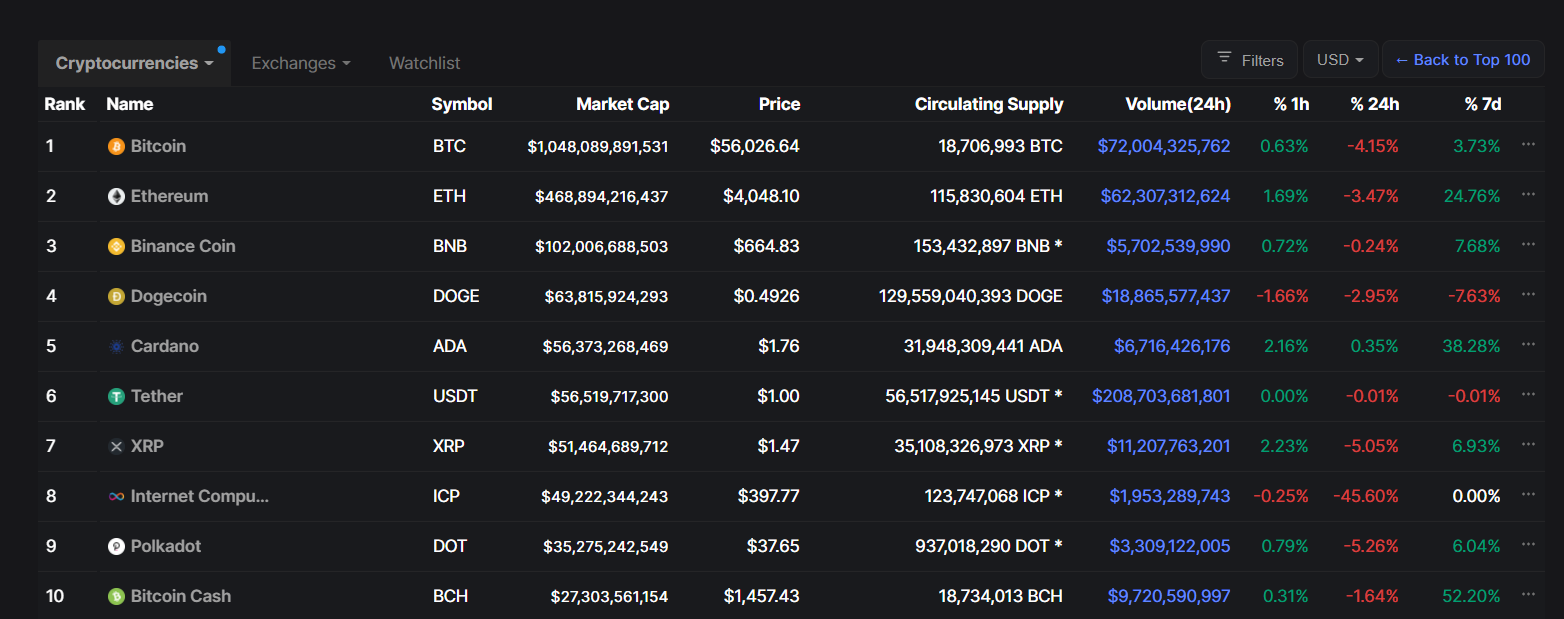Sort by the Name column header

tap(130, 104)
